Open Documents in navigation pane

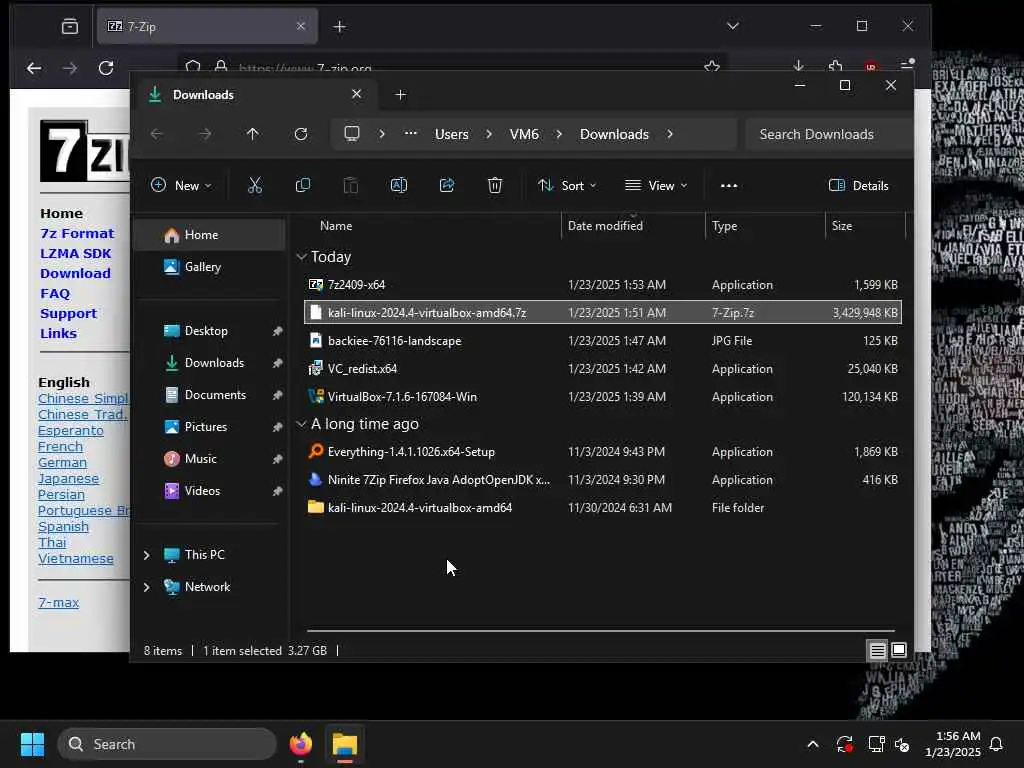[209, 395]
